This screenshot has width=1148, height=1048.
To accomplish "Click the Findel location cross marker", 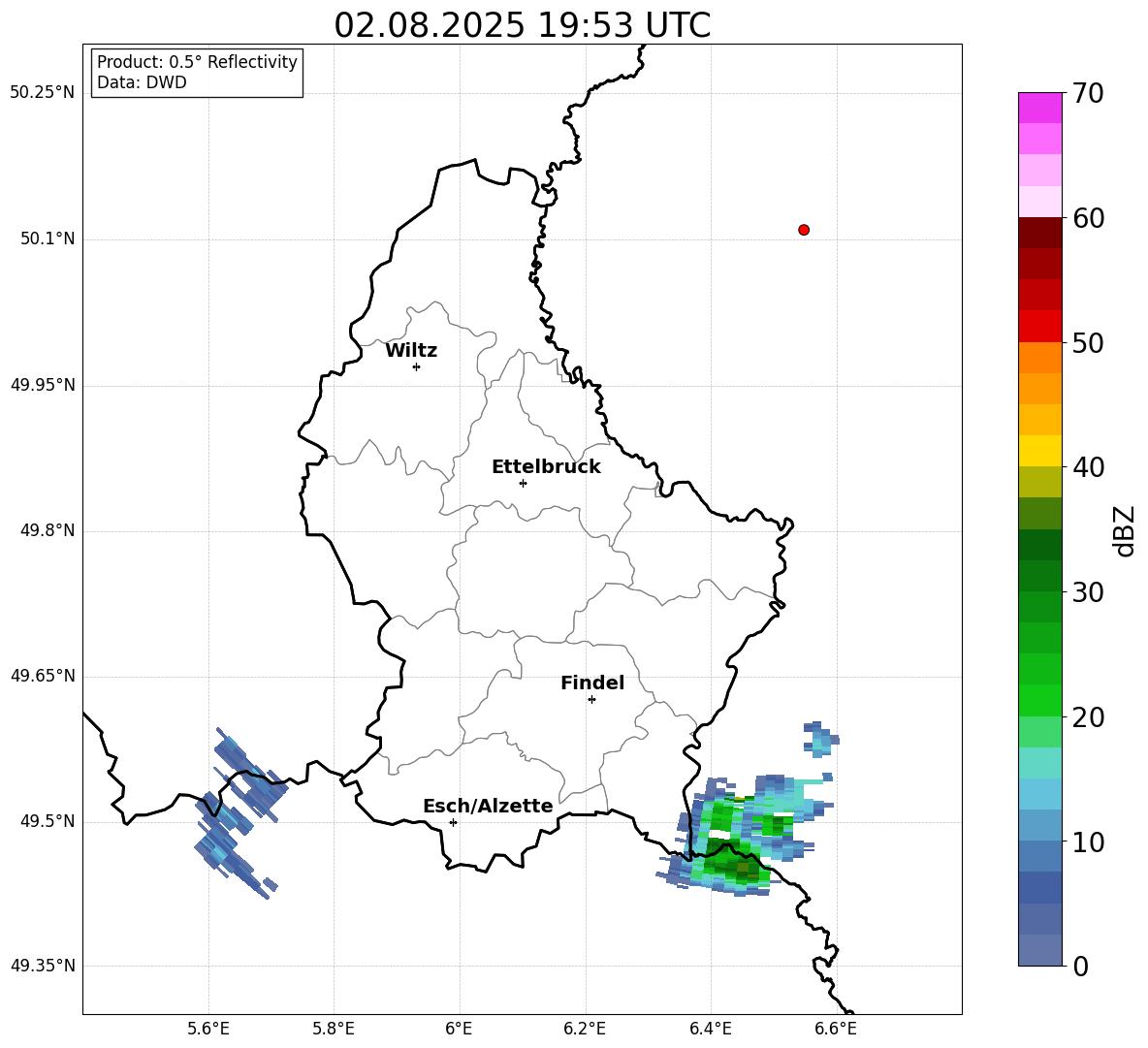I will 591,699.
